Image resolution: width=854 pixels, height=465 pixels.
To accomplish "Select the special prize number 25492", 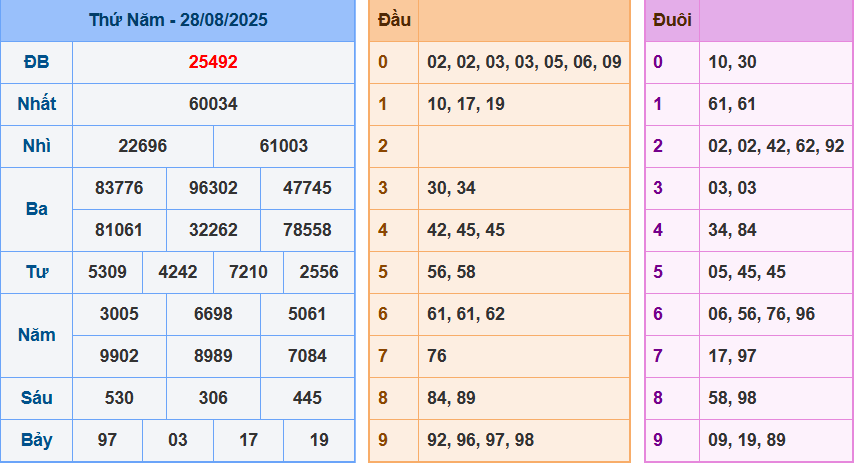I will (x=213, y=62).
